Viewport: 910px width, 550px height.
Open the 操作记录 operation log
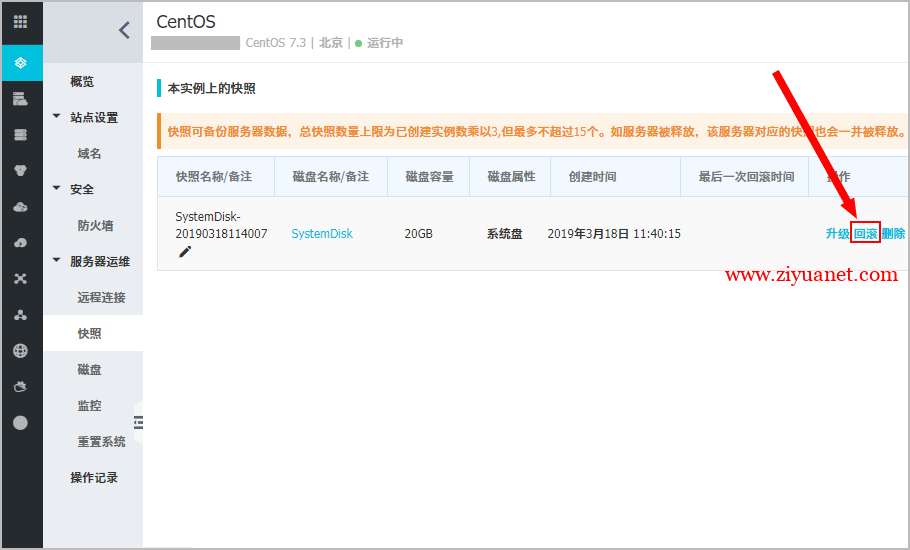click(x=94, y=477)
